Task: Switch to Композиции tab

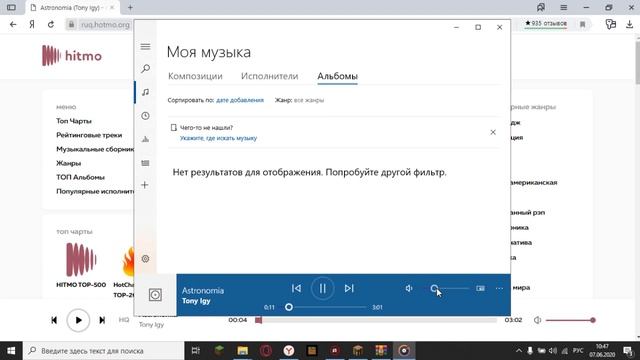Action: 195,76
